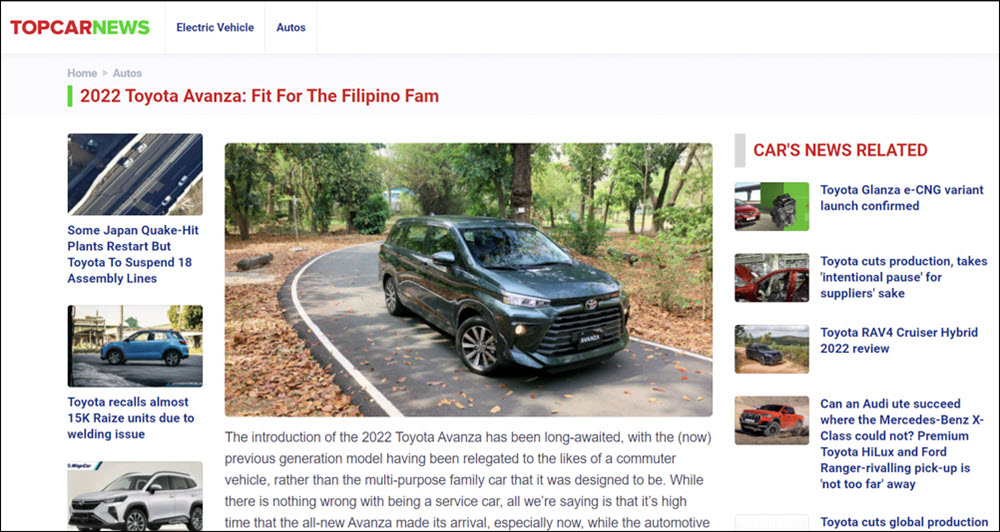Click the main Toyota Avanza photo

pyautogui.click(x=469, y=279)
